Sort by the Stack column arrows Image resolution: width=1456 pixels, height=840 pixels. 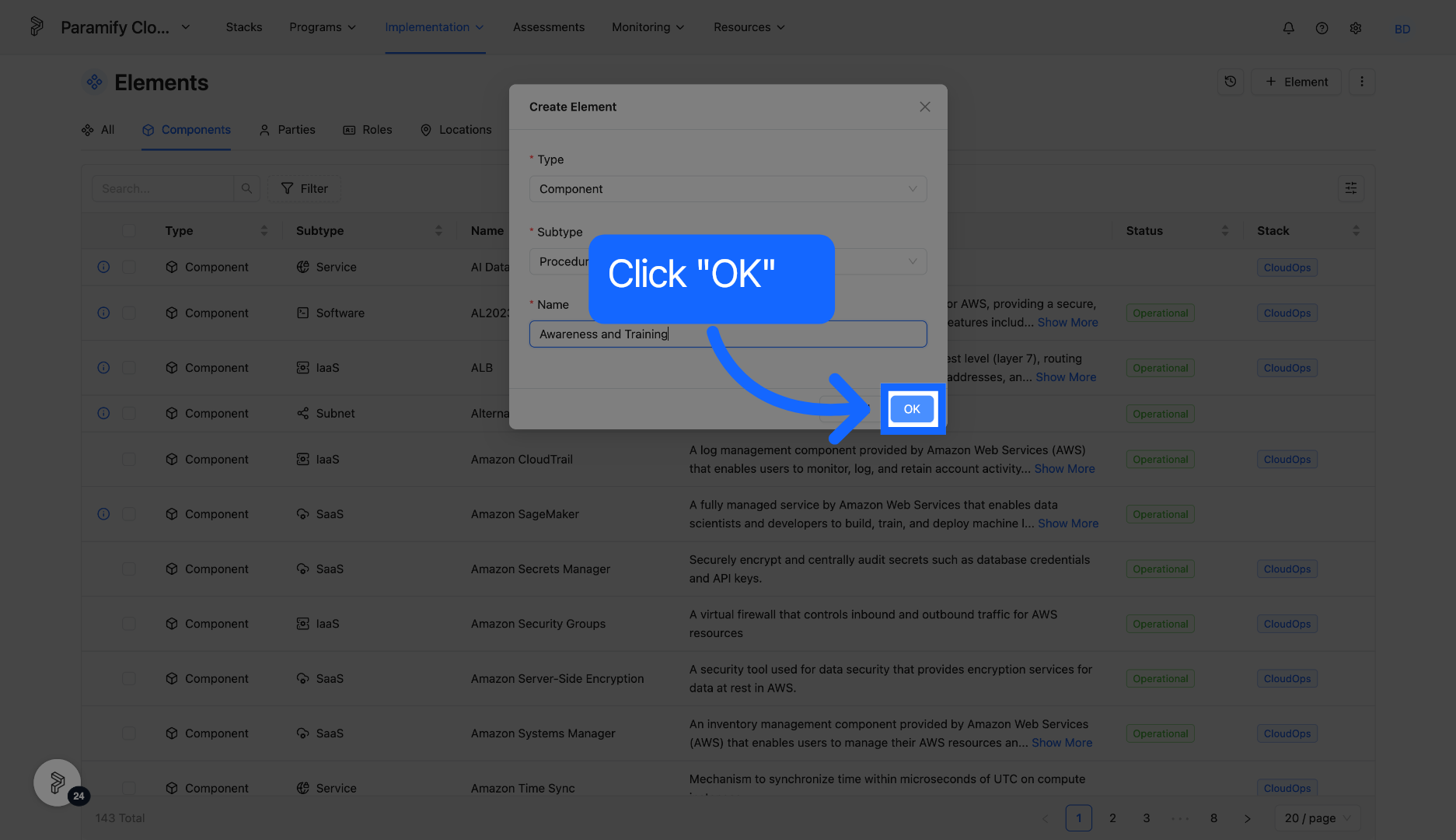[1356, 231]
